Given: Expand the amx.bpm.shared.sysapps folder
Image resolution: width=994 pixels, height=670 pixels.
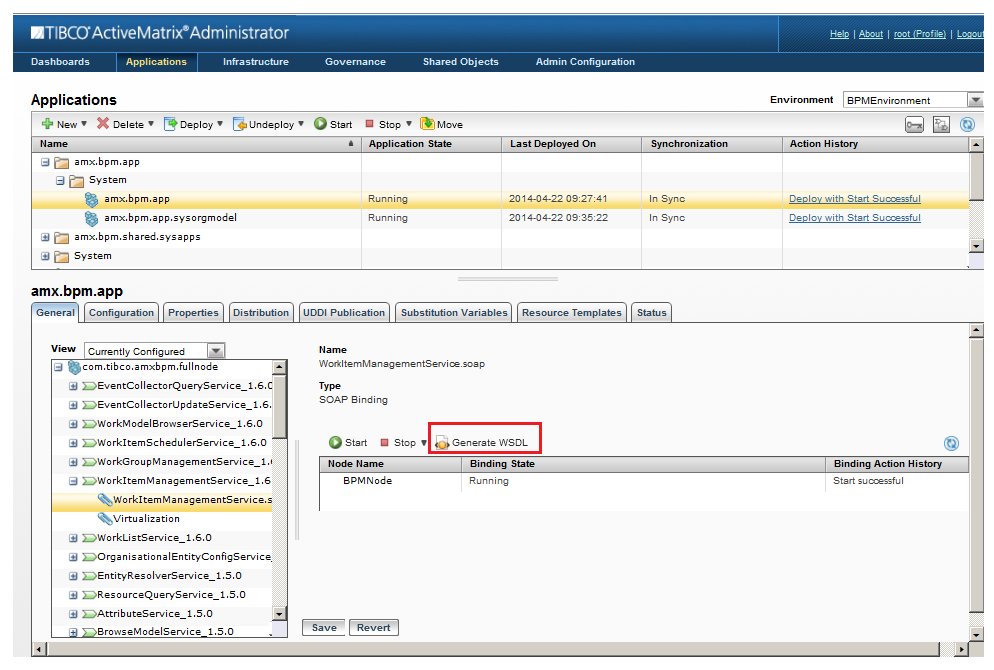Looking at the screenshot, I should click(45, 237).
